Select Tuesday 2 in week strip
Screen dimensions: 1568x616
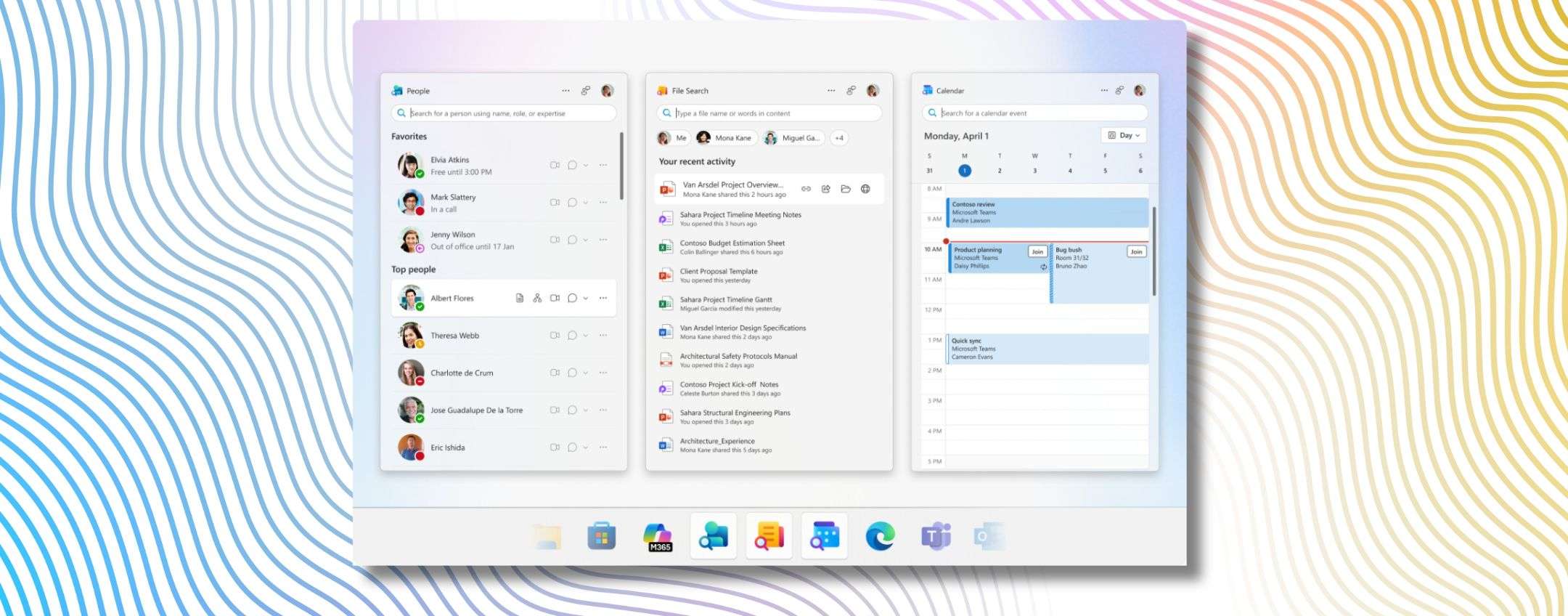coord(1000,171)
